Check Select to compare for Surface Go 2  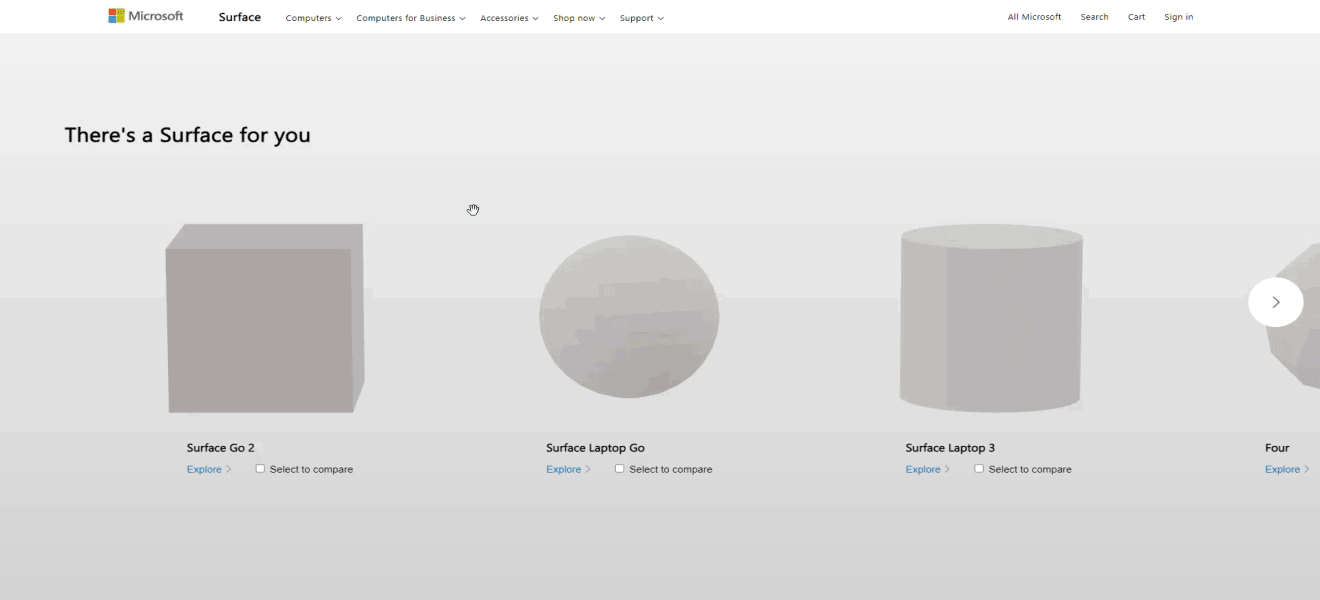(260, 469)
